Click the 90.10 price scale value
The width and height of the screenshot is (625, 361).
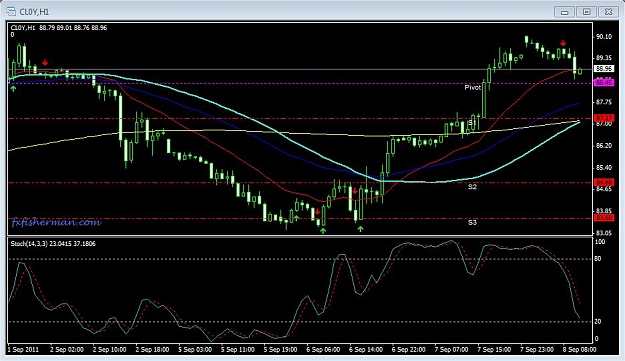tap(604, 37)
